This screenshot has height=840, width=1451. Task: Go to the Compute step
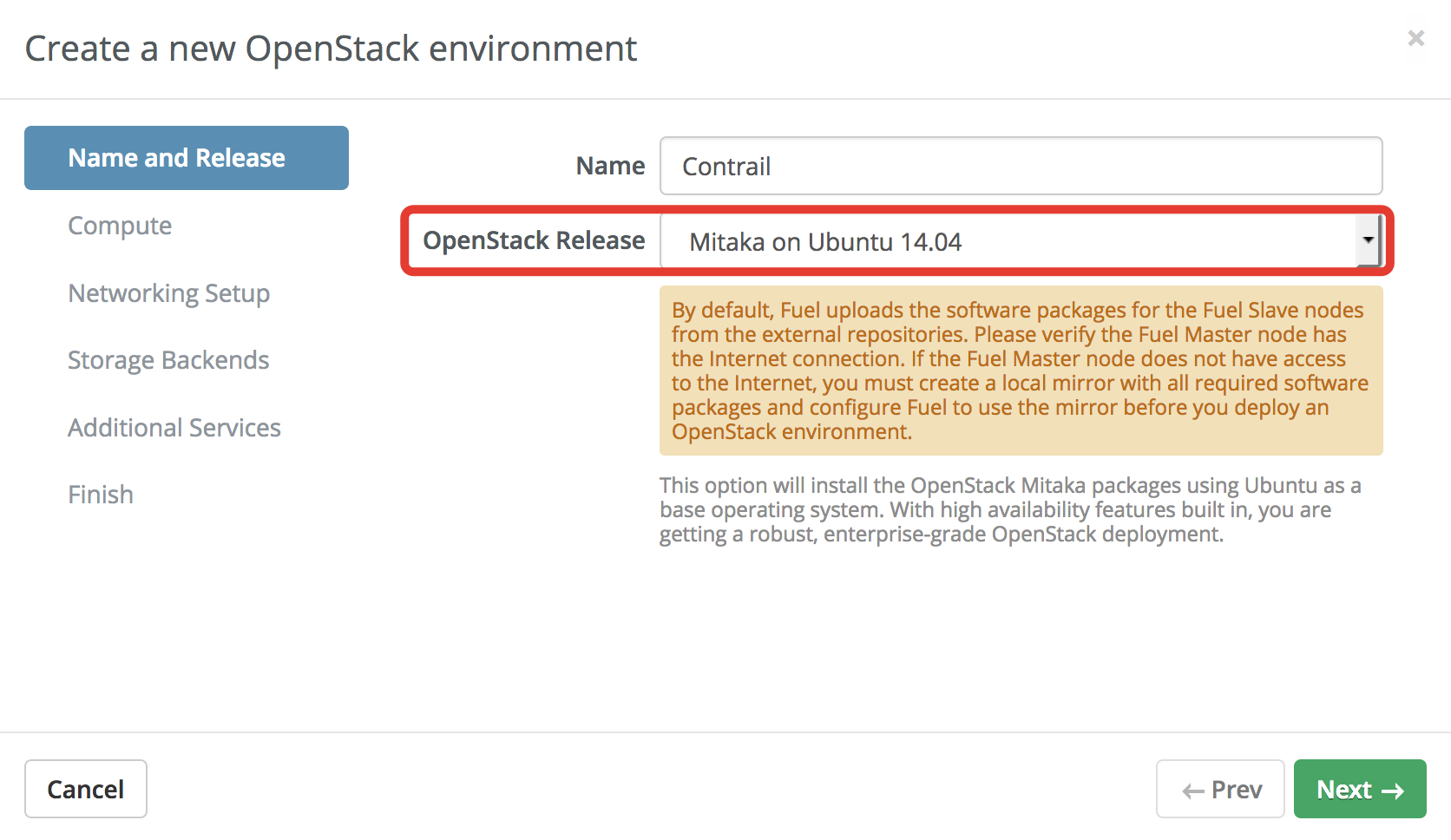[120, 226]
